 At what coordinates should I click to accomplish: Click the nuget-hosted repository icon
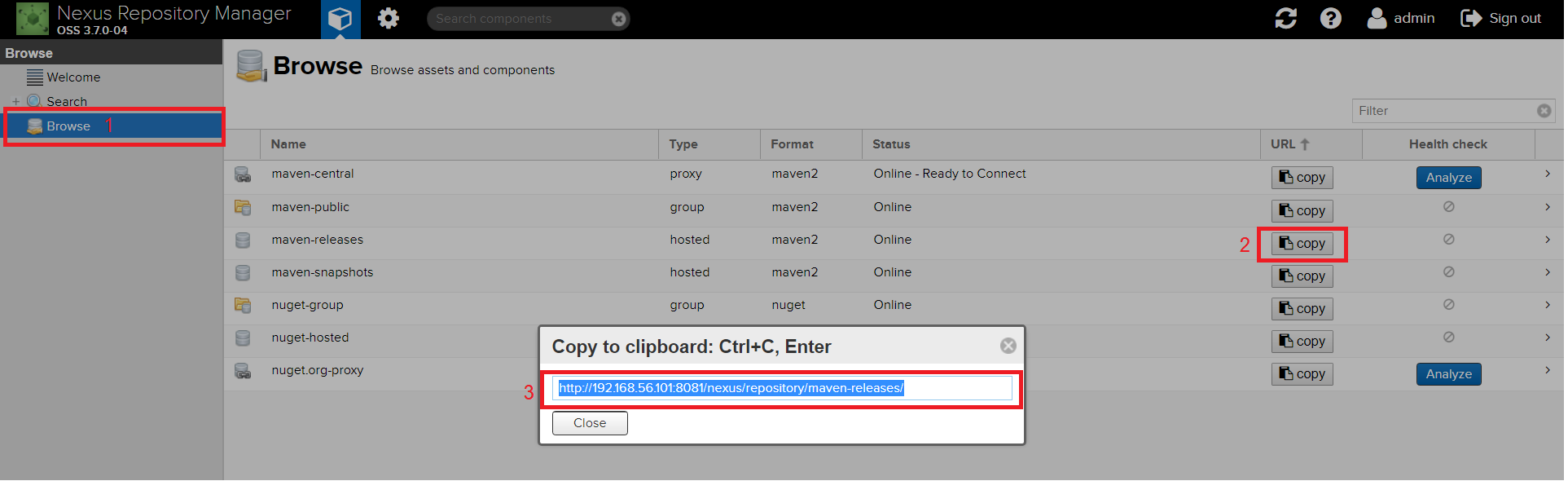[x=243, y=338]
